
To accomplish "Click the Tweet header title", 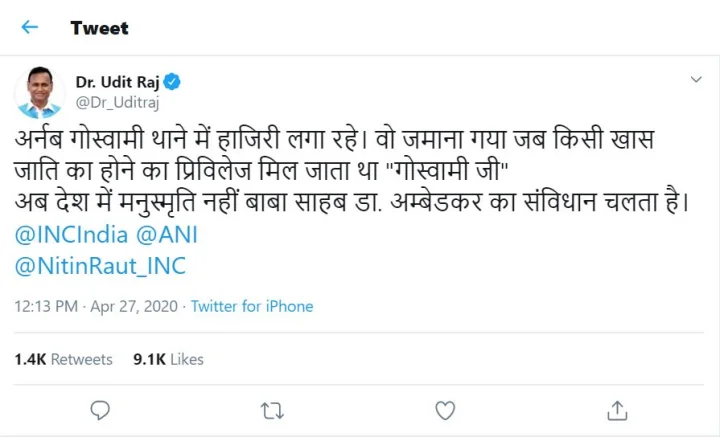I will 99,28.
